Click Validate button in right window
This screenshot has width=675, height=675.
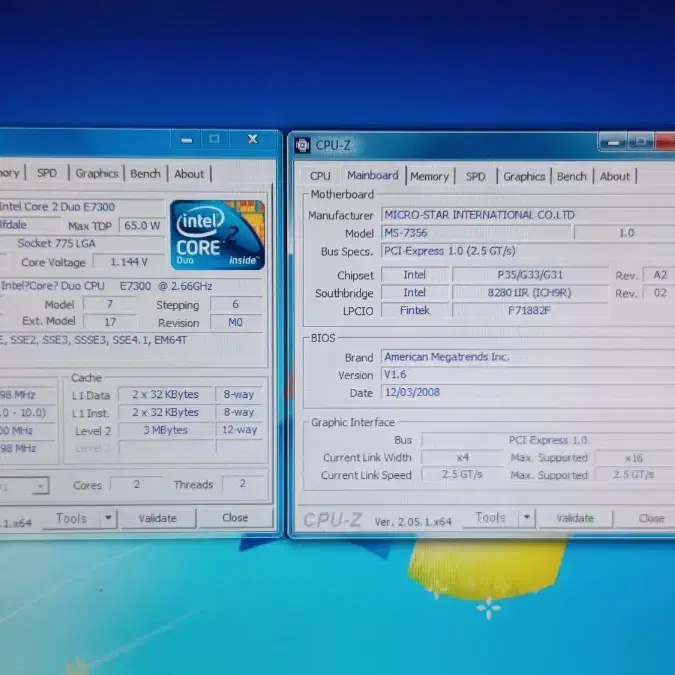coord(575,518)
